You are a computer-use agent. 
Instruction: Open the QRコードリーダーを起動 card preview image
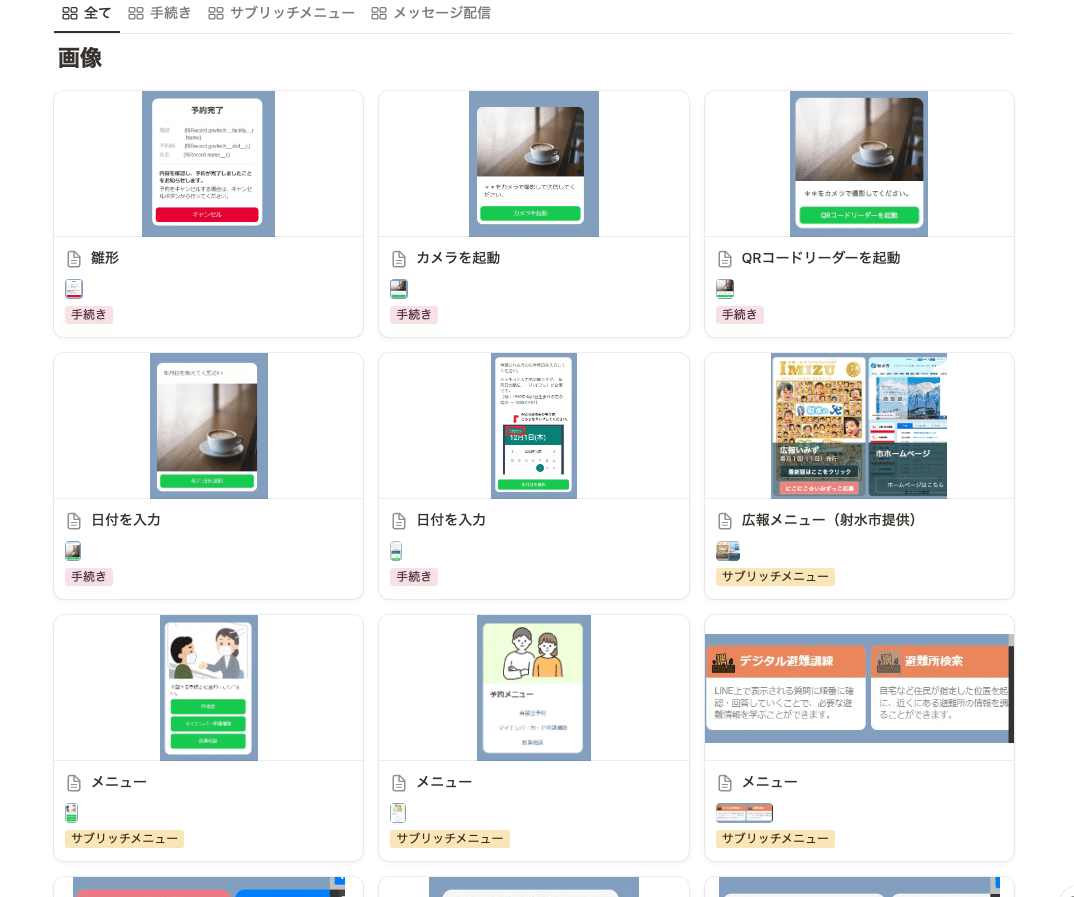coord(859,164)
